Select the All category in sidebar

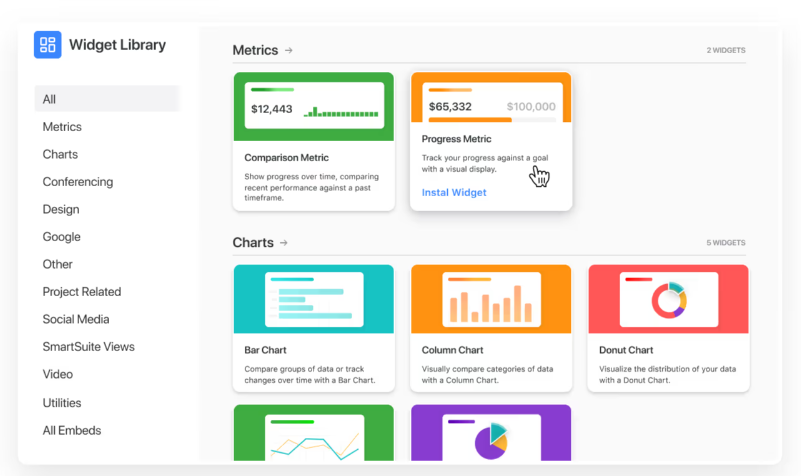107,99
